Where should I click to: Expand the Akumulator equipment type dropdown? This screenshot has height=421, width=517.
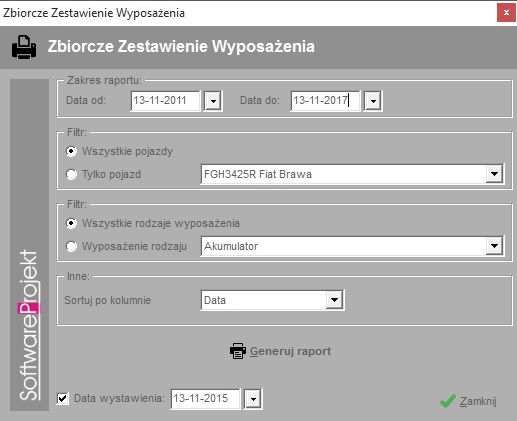pos(494,246)
